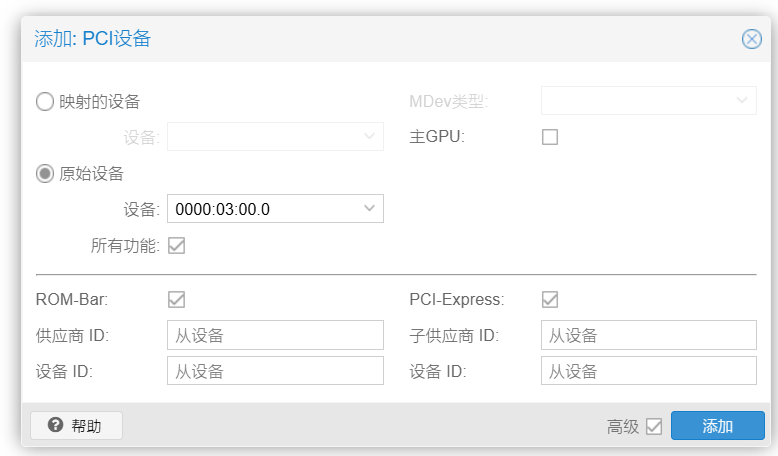
Task: Open help via the 帮助 button
Action: pyautogui.click(x=77, y=426)
